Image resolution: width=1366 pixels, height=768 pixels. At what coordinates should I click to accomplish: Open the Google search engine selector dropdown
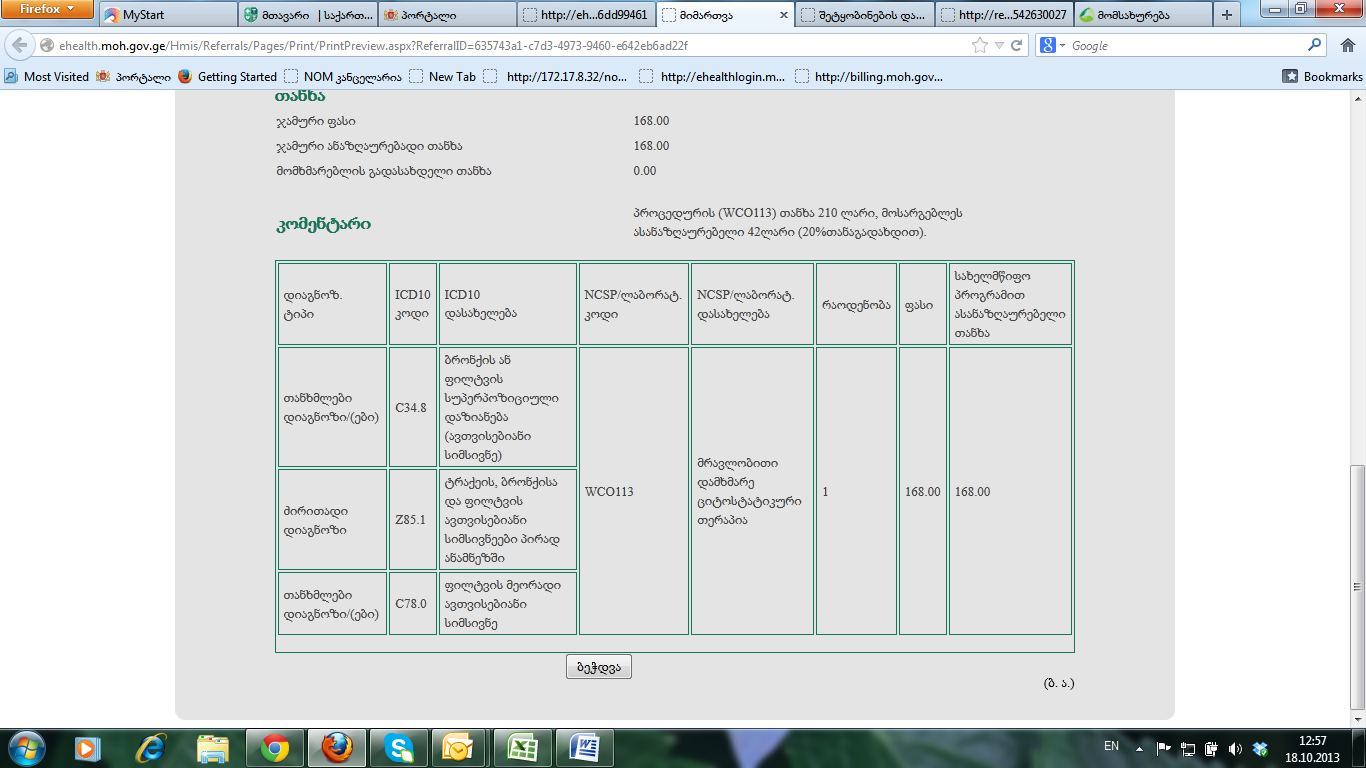point(1053,46)
